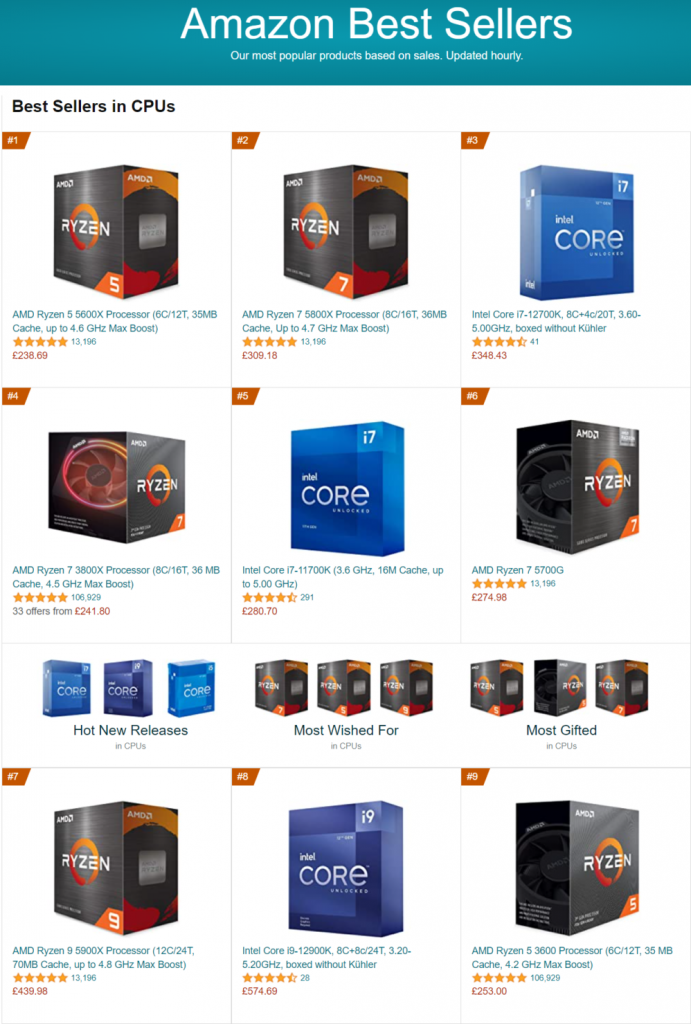Viewport: 691px width, 1024px height.
Task: Open the AMD Ryzen 9 5900X Processor link
Action: click(x=103, y=957)
